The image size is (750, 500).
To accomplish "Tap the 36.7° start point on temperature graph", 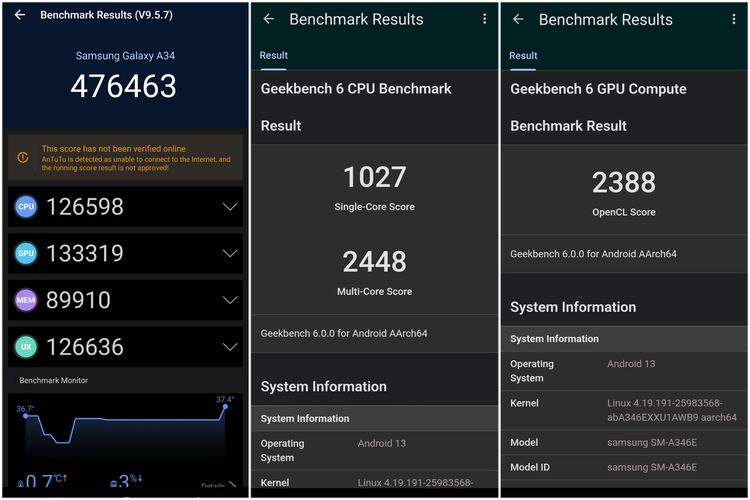I will tap(24, 414).
